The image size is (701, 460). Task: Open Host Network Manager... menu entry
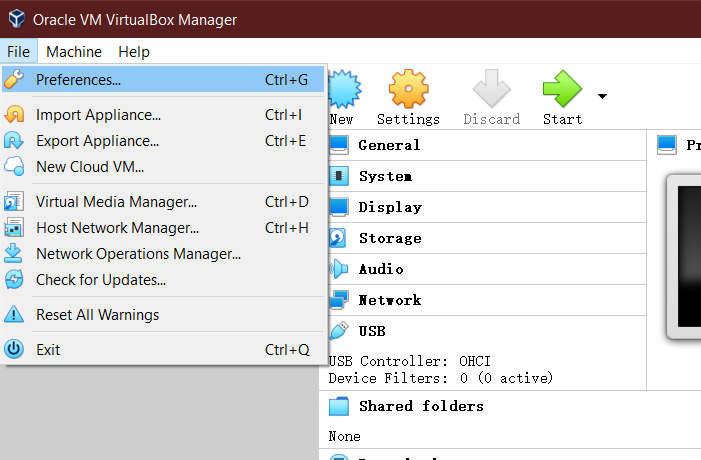point(163,227)
